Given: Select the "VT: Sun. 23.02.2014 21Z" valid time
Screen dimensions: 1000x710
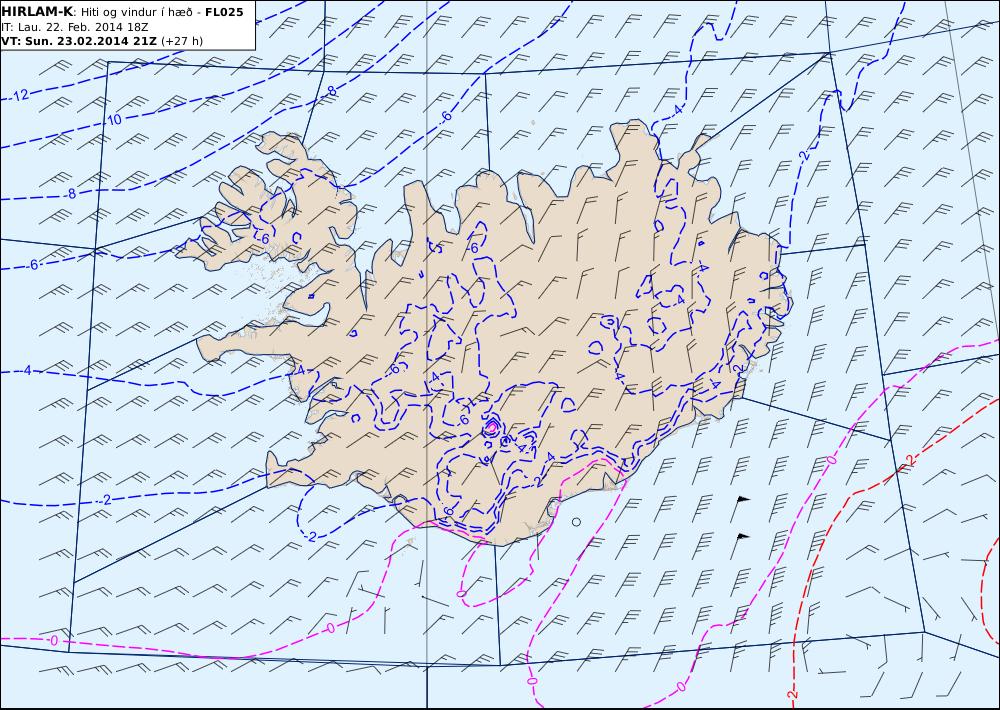Looking at the screenshot, I should click(x=79, y=41).
